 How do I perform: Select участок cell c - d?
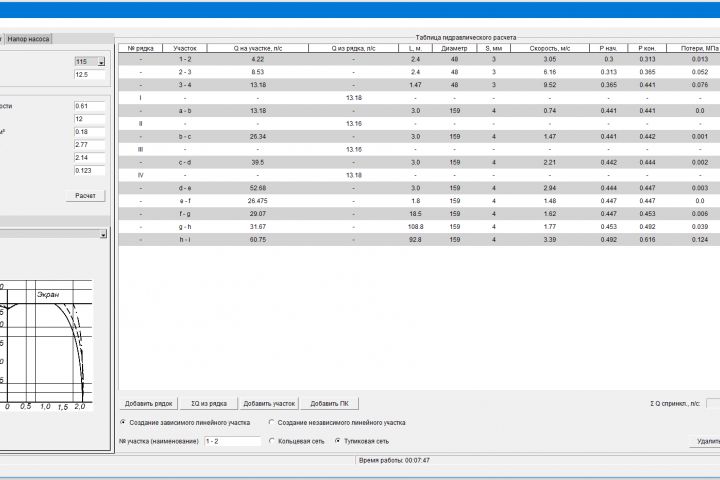tap(185, 162)
